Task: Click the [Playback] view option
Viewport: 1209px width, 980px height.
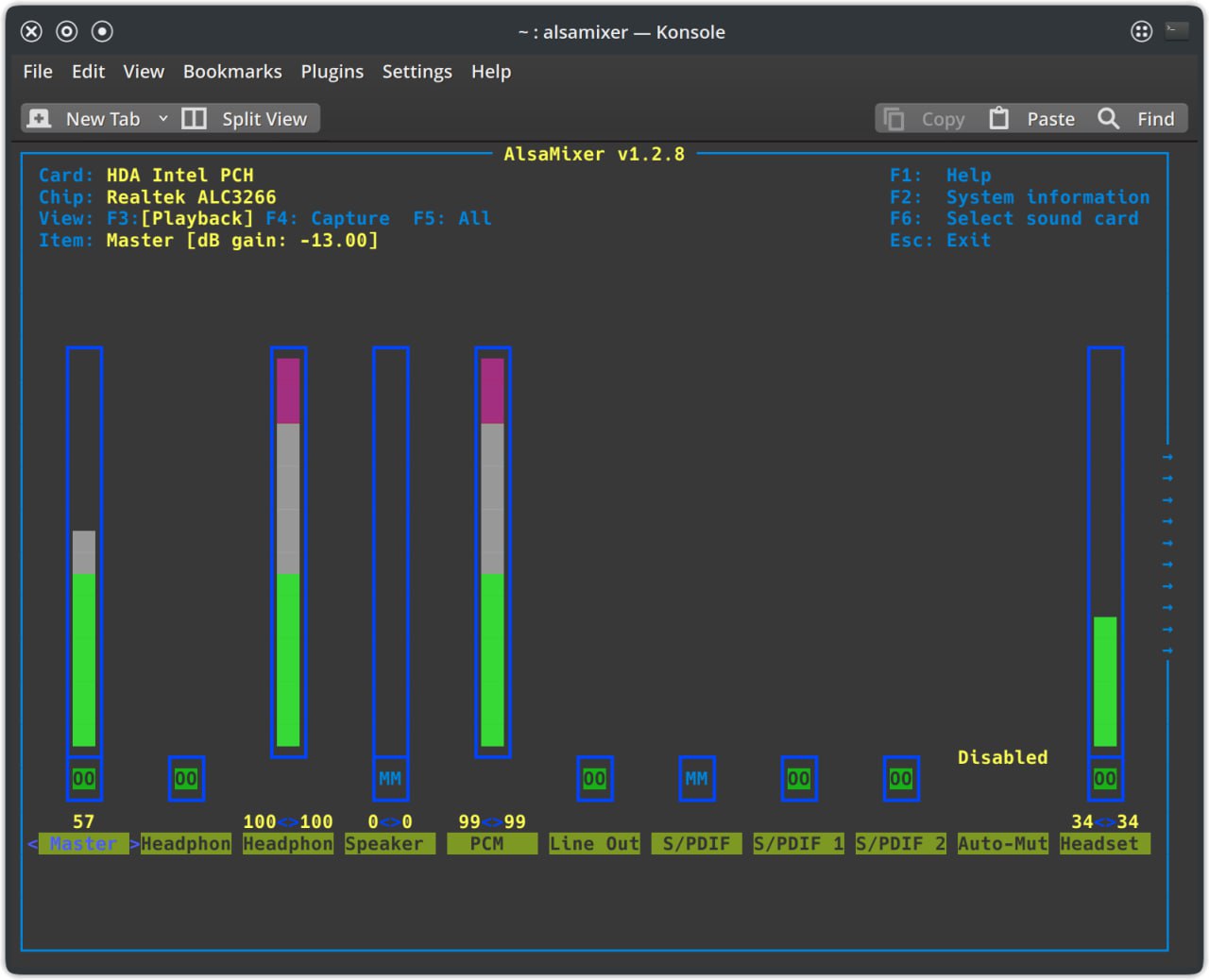Action: [197, 219]
